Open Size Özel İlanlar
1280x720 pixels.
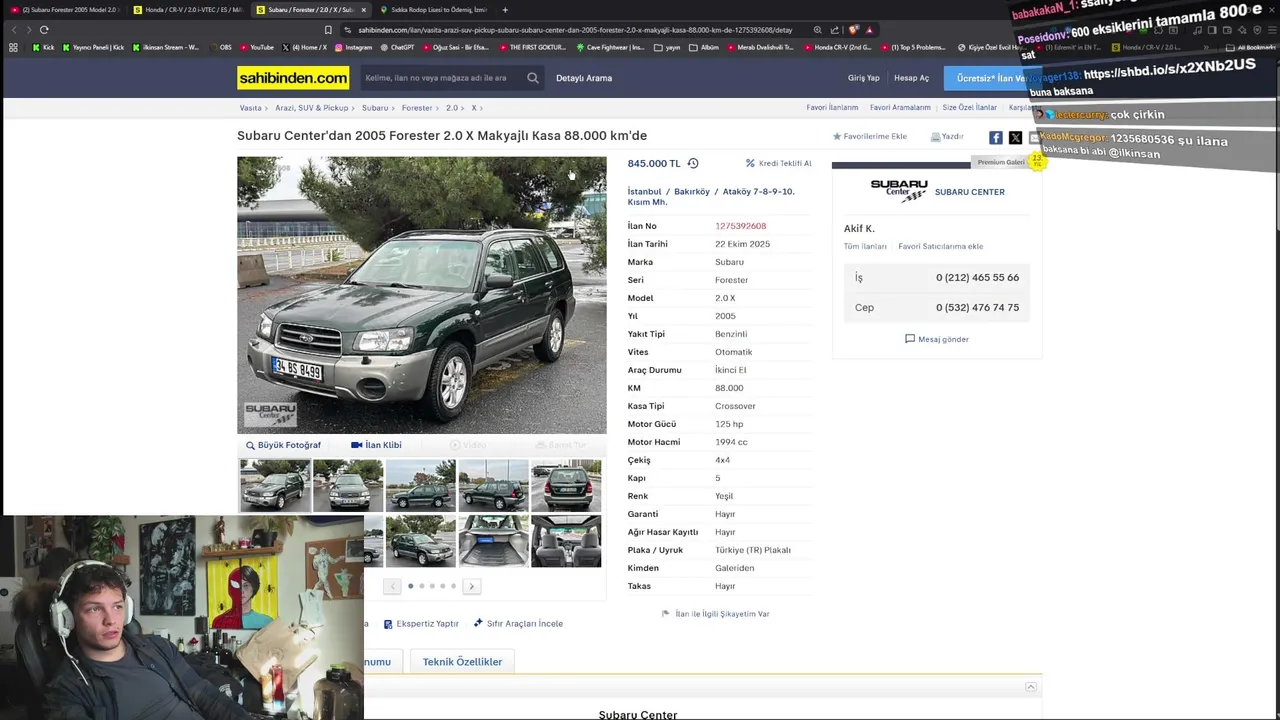click(970, 108)
